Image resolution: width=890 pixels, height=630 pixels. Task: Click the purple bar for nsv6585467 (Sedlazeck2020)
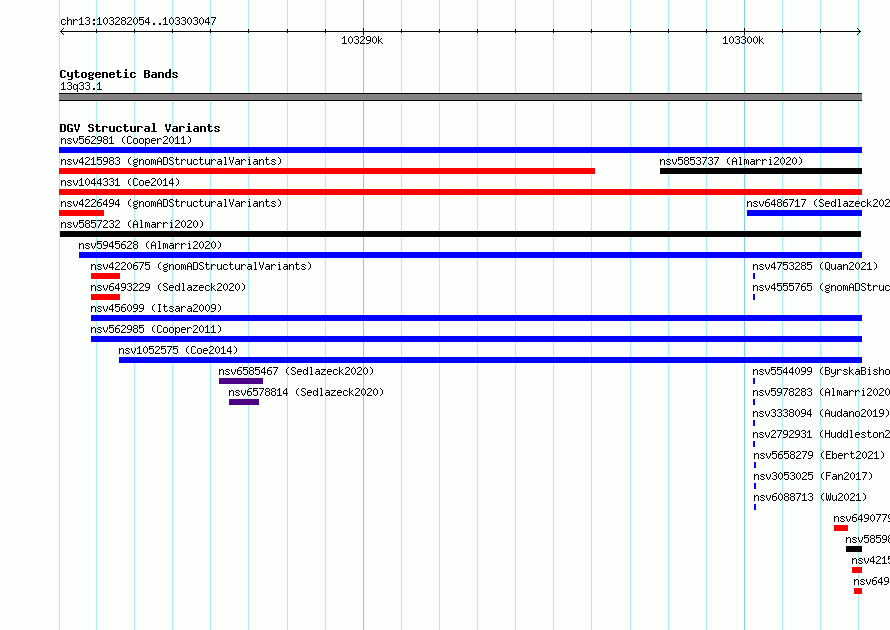241,381
